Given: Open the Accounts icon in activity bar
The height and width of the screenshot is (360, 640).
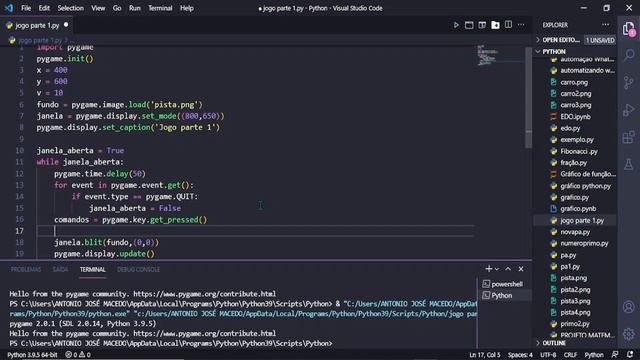Looking at the screenshot, I should pyautogui.click(x=629, y=307).
